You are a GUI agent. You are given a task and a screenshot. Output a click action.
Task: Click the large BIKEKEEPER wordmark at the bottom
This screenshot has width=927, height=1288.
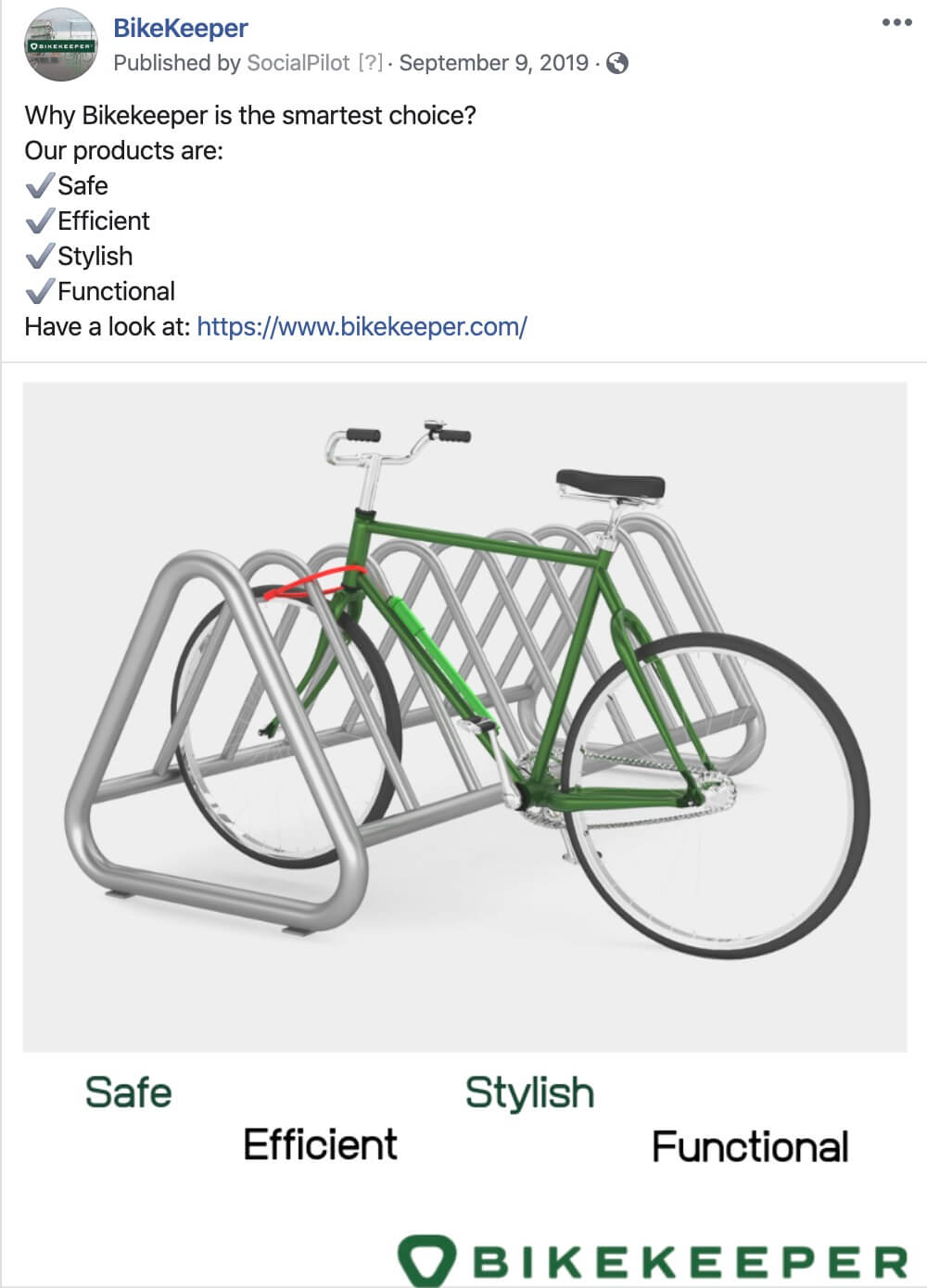pyautogui.click(x=690, y=1262)
